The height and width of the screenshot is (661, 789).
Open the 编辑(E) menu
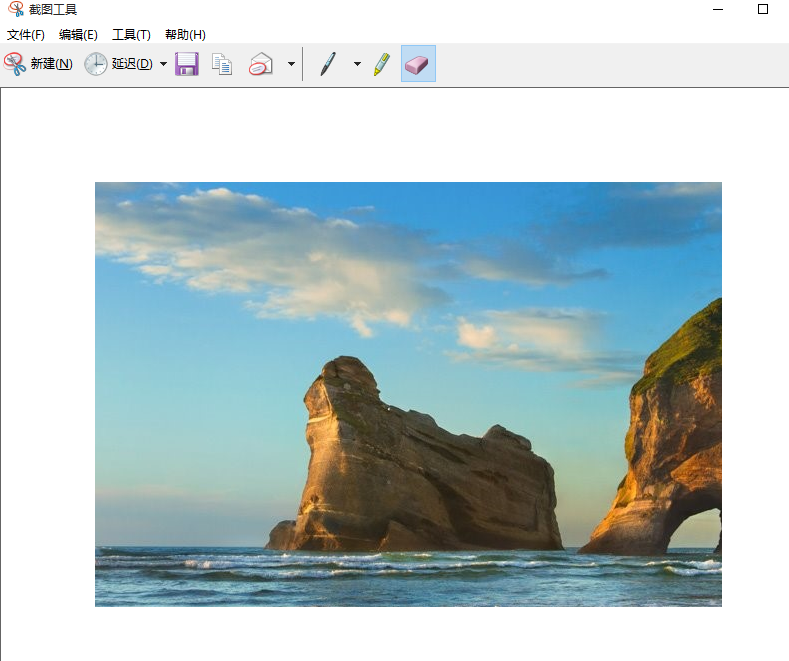point(78,35)
